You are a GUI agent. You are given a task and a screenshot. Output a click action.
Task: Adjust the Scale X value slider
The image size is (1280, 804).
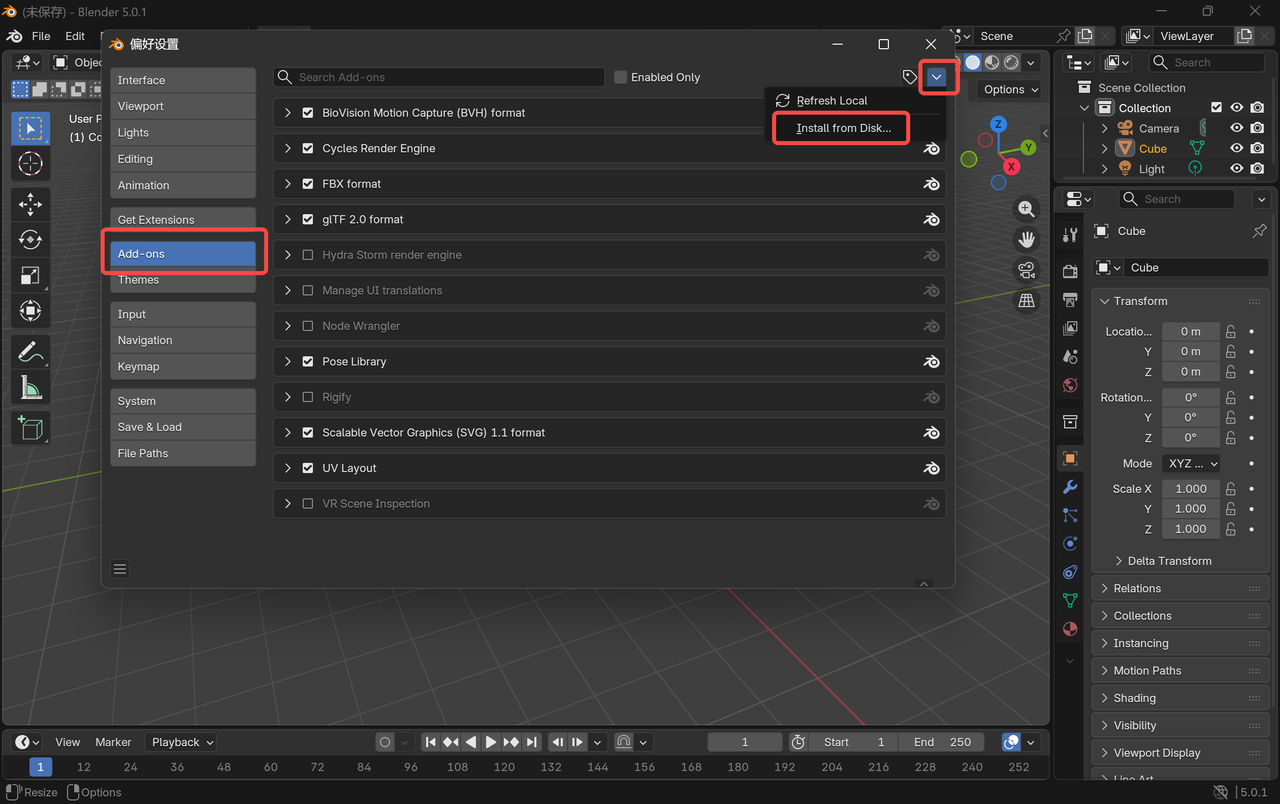[1190, 488]
